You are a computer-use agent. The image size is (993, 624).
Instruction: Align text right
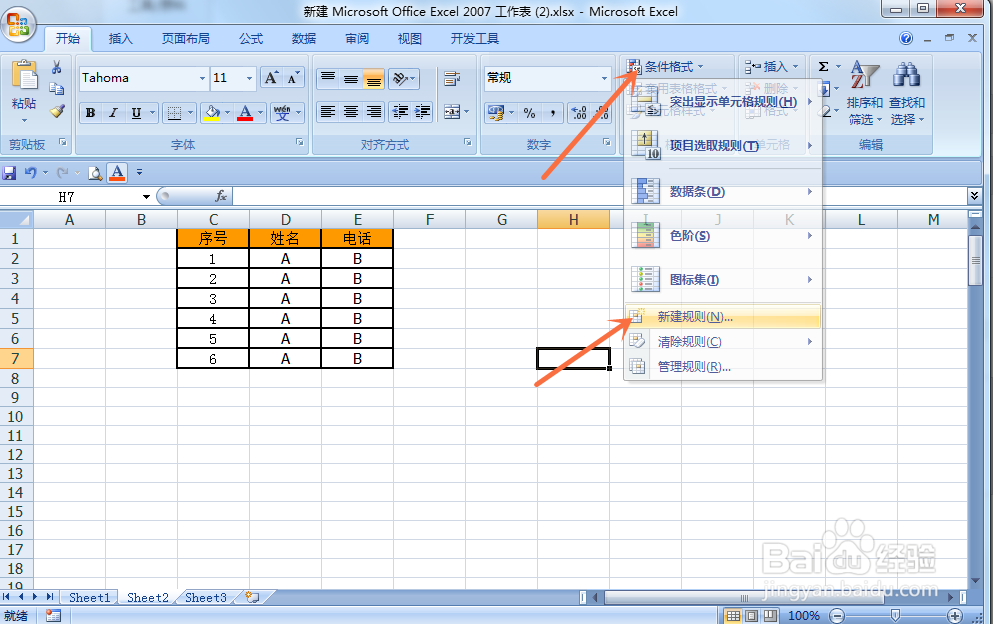(374, 112)
